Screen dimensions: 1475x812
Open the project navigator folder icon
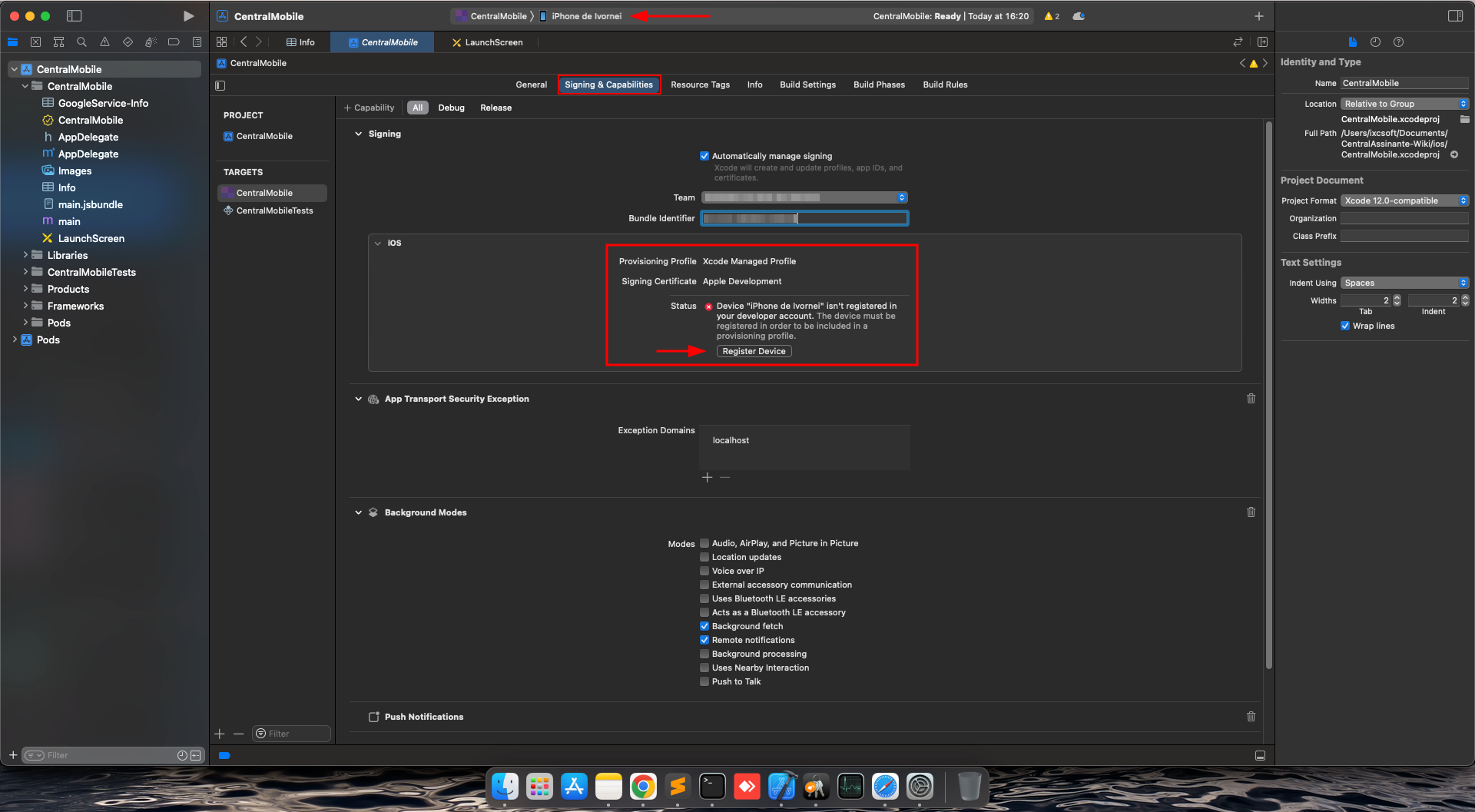[x=13, y=42]
